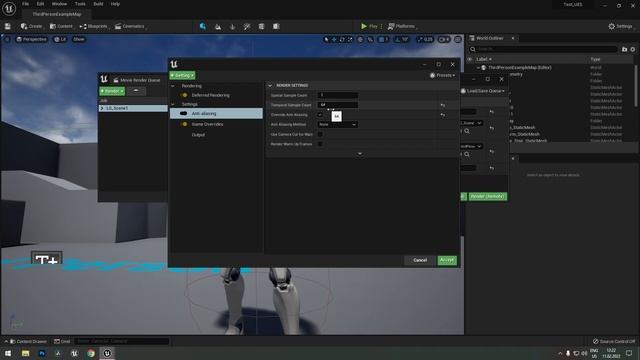Open the Help menu
The height and width of the screenshot is (360, 640).
(x=115, y=4)
